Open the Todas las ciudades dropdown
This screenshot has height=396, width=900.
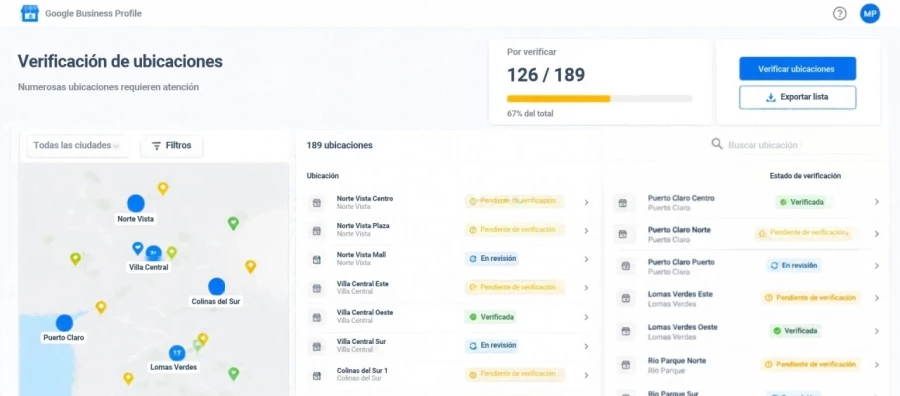[77, 146]
